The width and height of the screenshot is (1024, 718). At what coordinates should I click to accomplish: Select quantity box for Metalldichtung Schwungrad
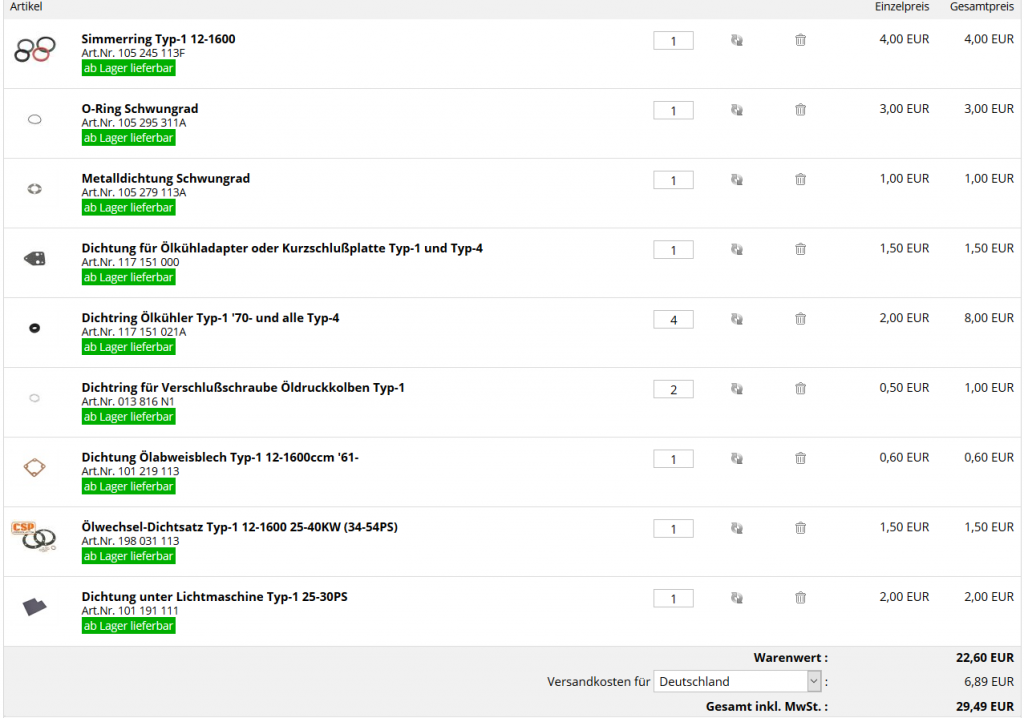pos(673,180)
